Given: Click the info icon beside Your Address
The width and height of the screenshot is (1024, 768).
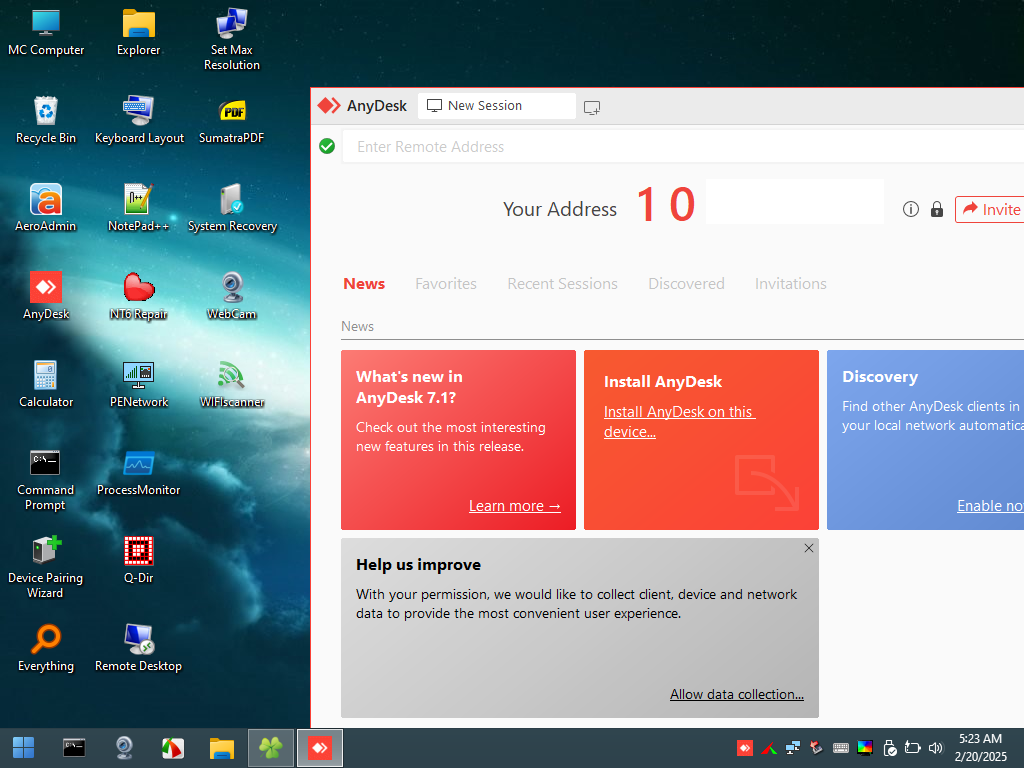Looking at the screenshot, I should click(910, 209).
